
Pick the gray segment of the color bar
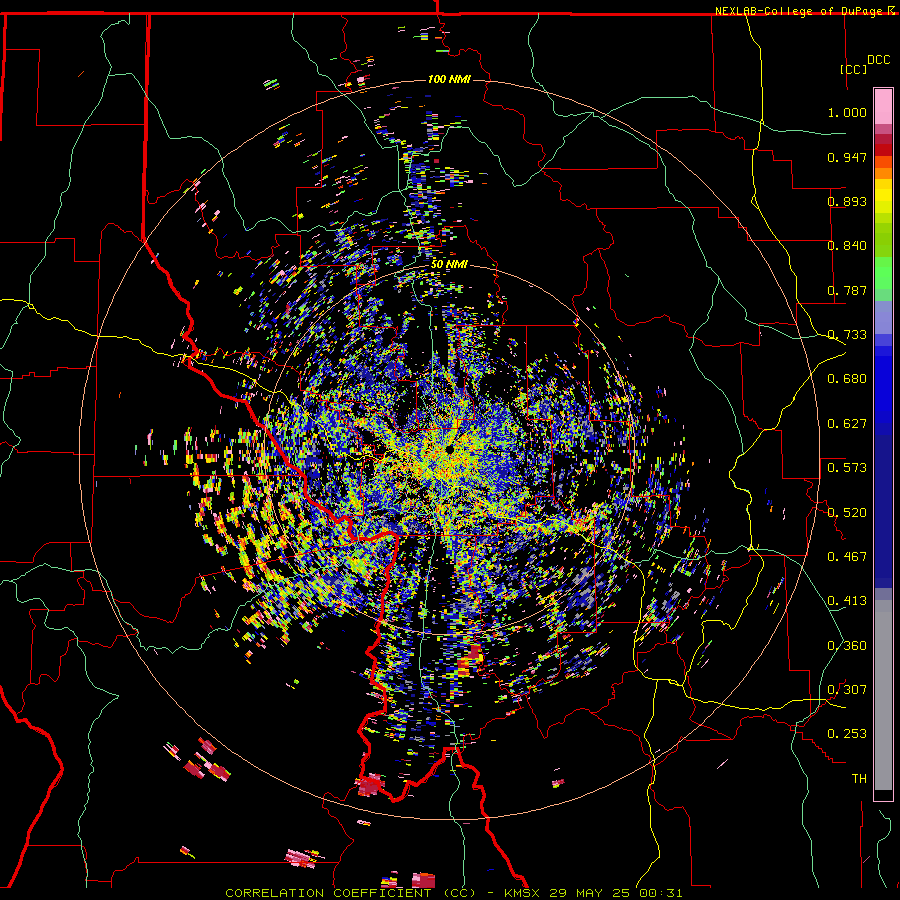pyautogui.click(x=883, y=695)
